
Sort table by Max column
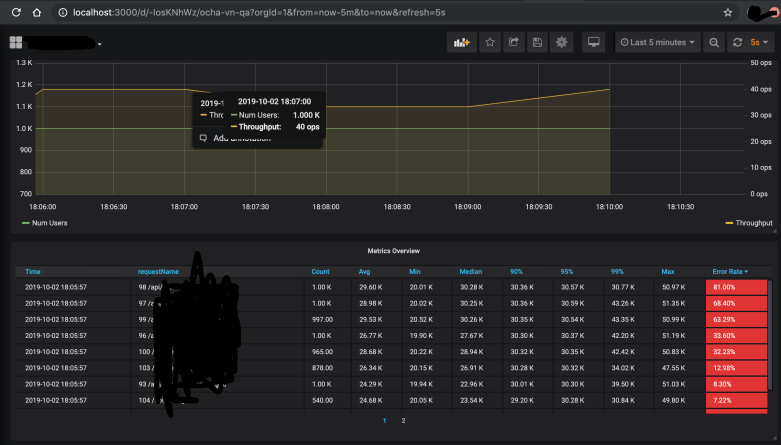point(667,272)
